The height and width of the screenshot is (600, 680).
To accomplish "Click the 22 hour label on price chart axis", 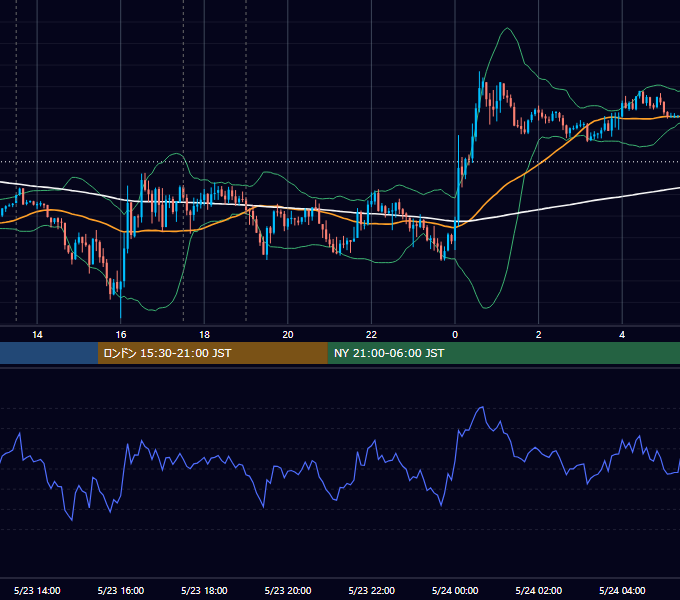I will tap(371, 335).
